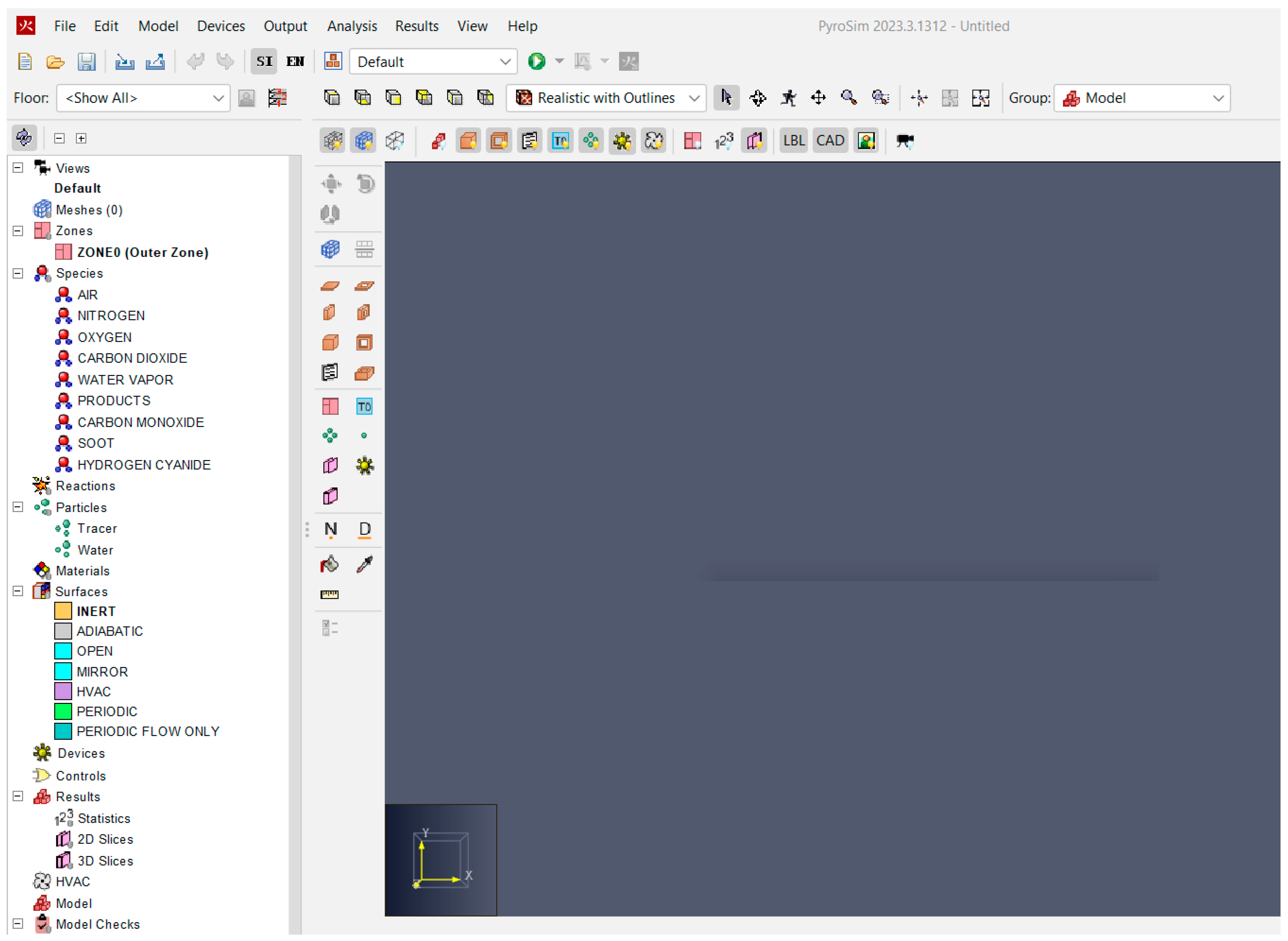The width and height of the screenshot is (1288, 941).
Task: Open an existing model file
Action: pyautogui.click(x=55, y=61)
